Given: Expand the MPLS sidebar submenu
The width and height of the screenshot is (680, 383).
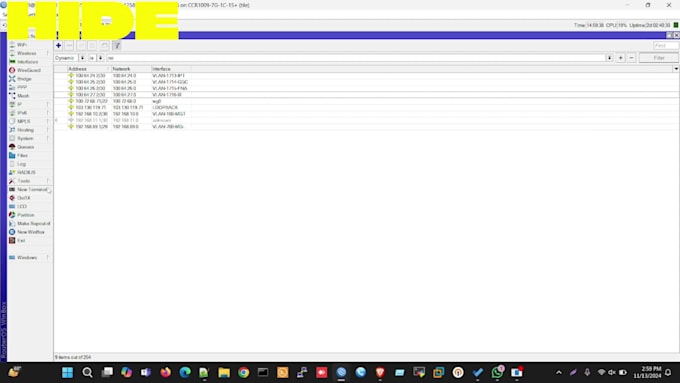Looking at the screenshot, I should coord(23,121).
